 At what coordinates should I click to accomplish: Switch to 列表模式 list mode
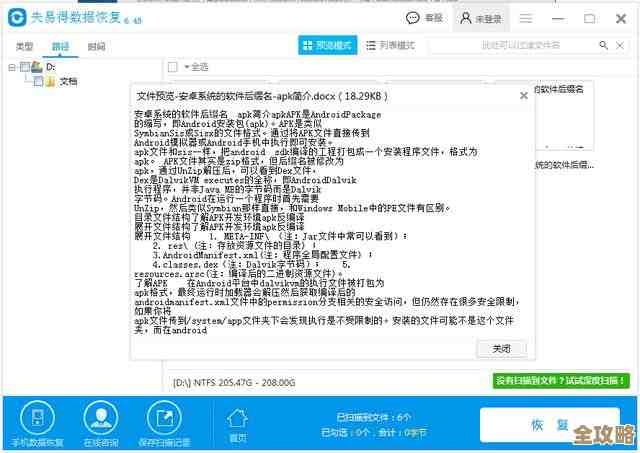point(391,45)
